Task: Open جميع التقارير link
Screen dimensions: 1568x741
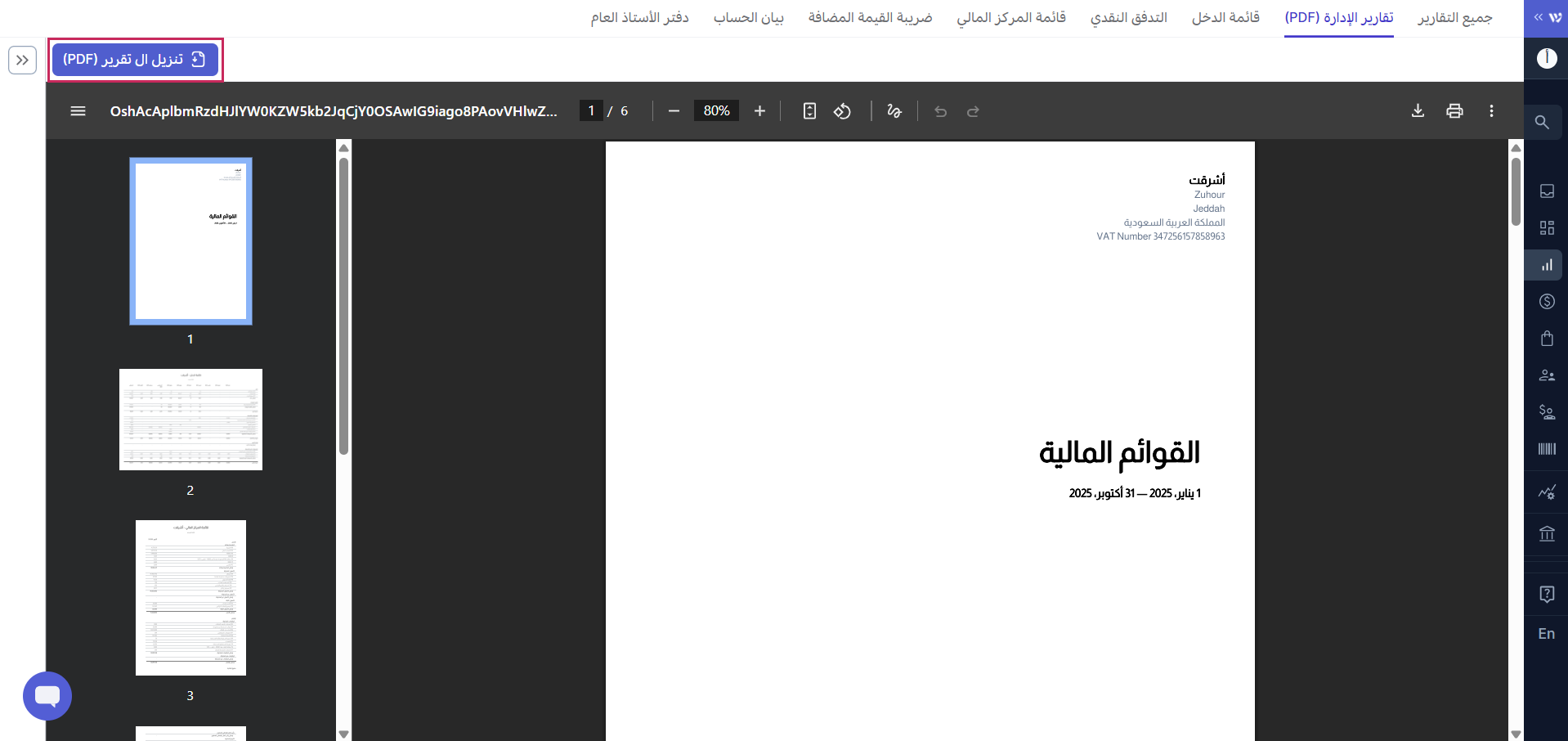Action: [x=1454, y=18]
